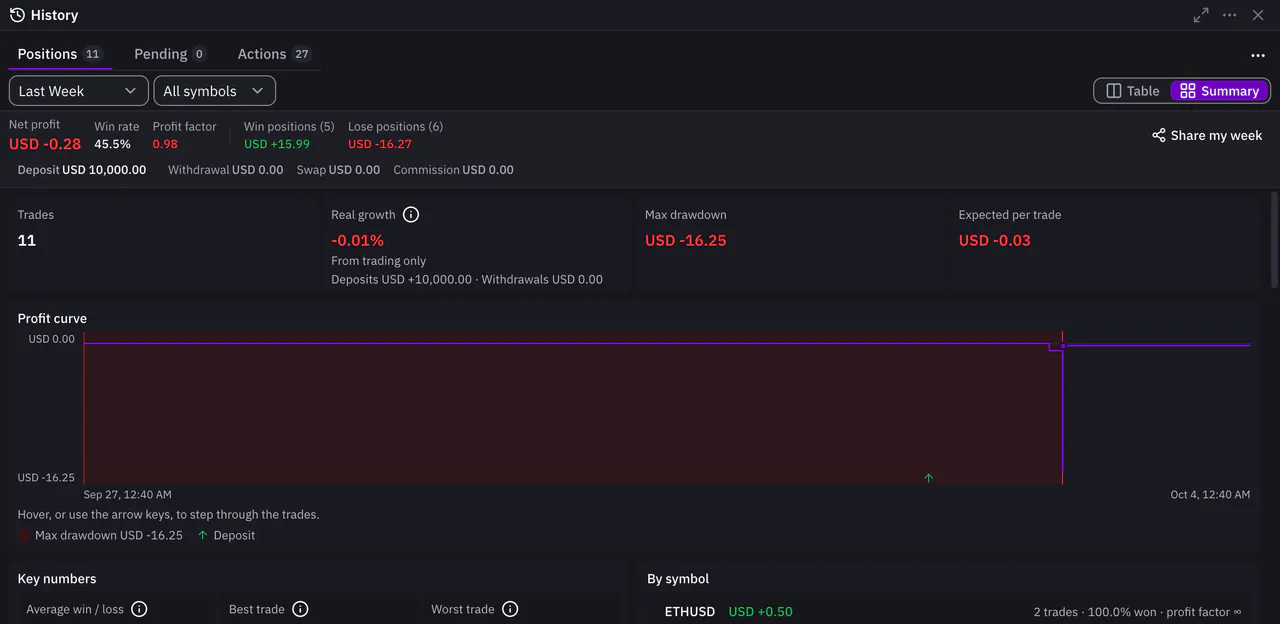
Task: Click the Trades count 11
Action: click(27, 240)
